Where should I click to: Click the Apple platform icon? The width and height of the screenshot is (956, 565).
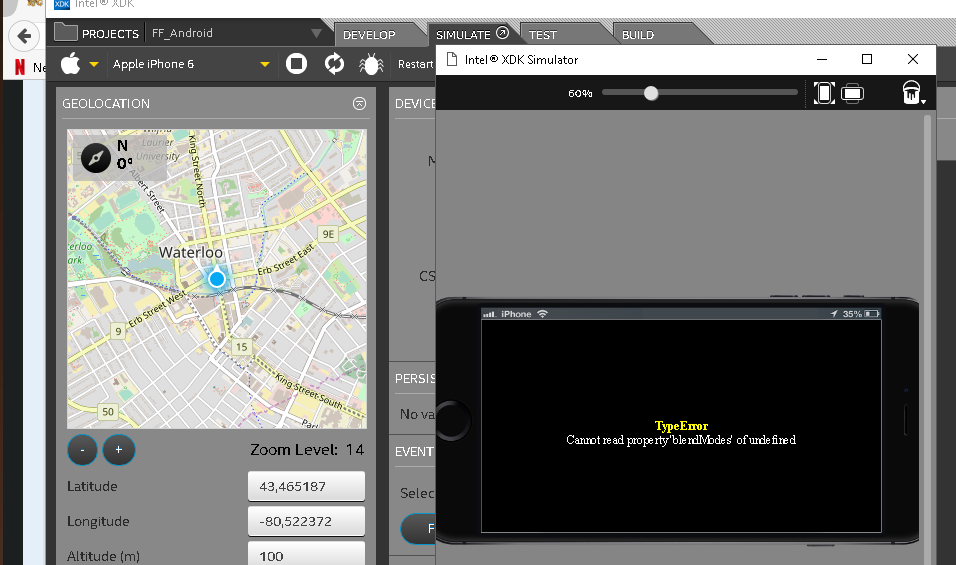coord(71,63)
